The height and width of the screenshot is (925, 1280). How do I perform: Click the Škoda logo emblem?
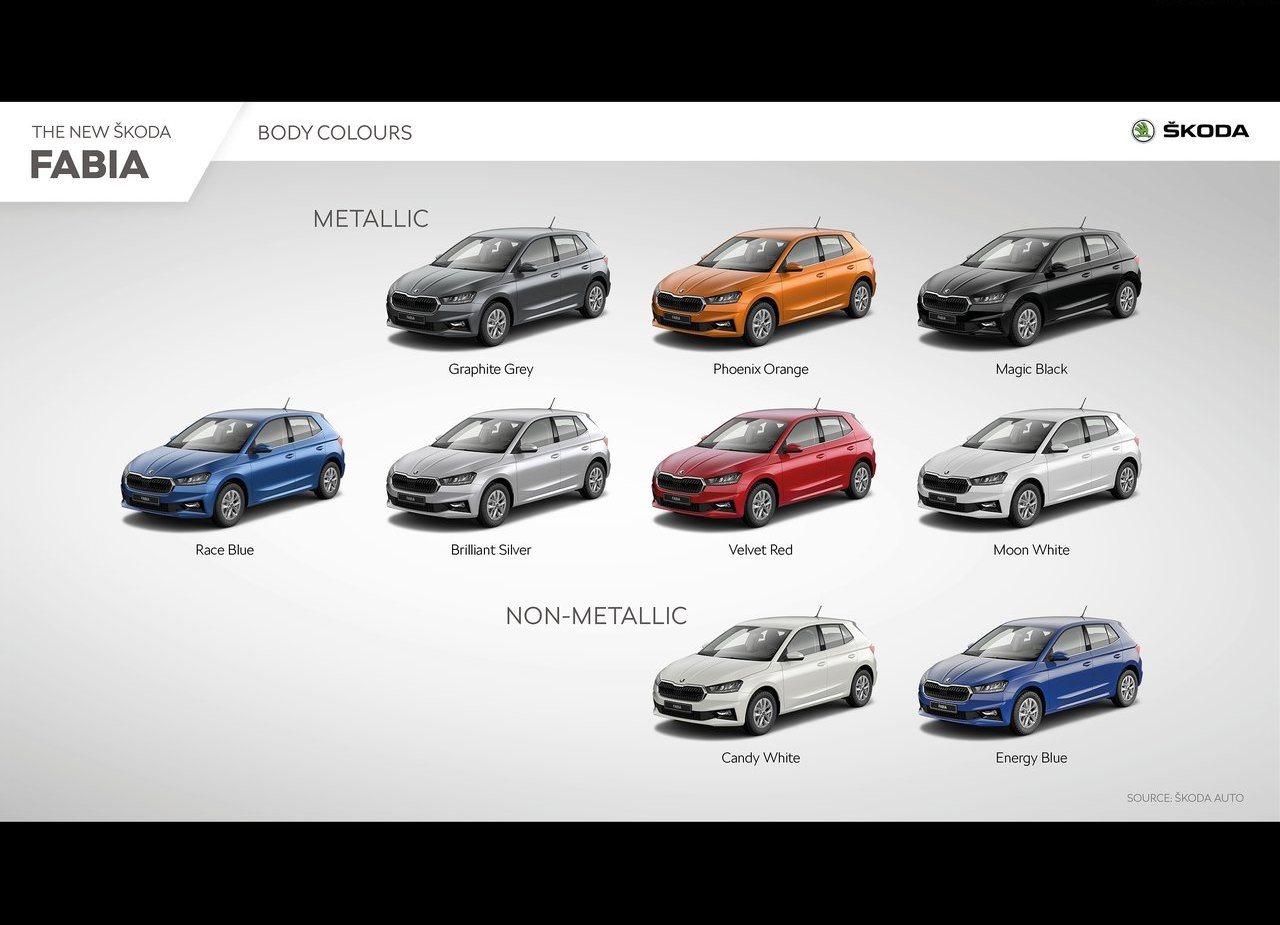pos(1143,131)
